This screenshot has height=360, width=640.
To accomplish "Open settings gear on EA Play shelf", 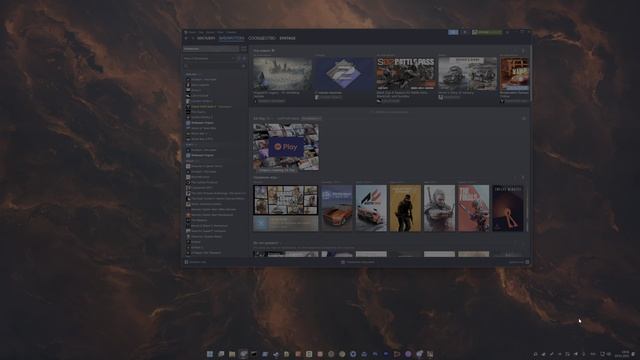I will [524, 118].
